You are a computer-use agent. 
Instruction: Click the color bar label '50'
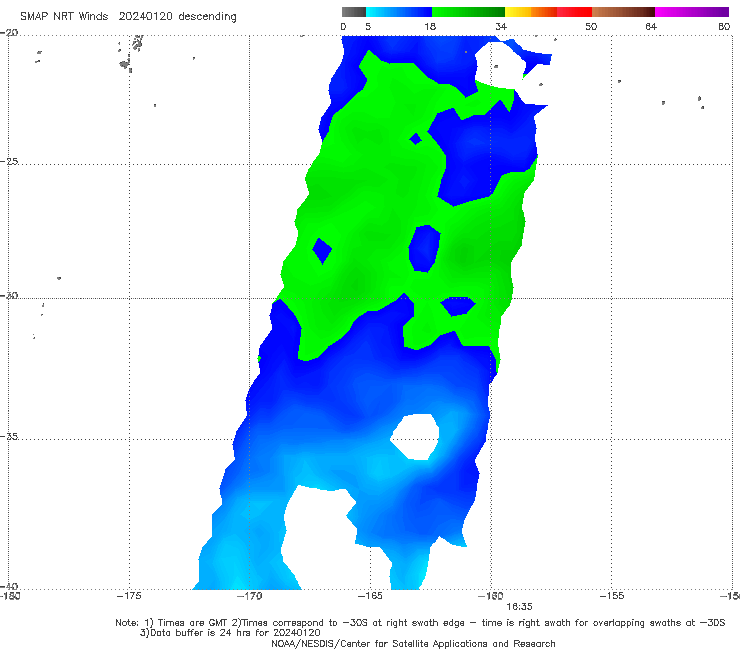point(591,26)
